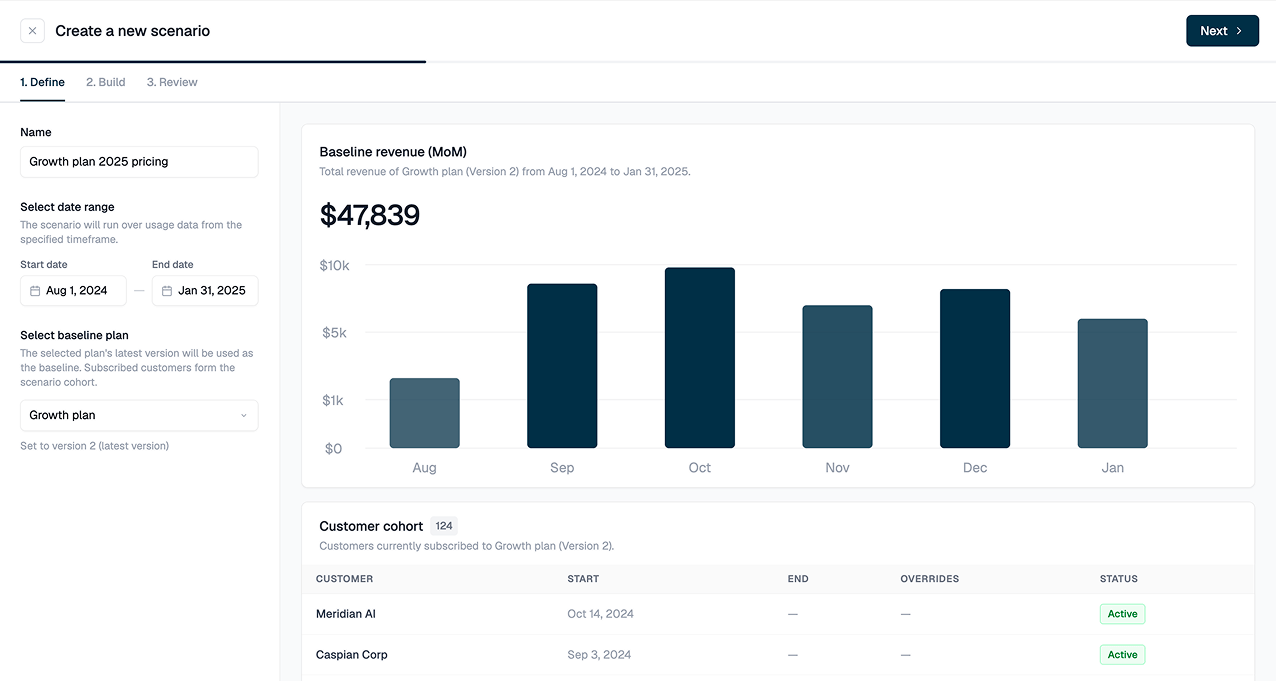Click the Customer cohort heading
The height and width of the screenshot is (681, 1276).
click(371, 526)
